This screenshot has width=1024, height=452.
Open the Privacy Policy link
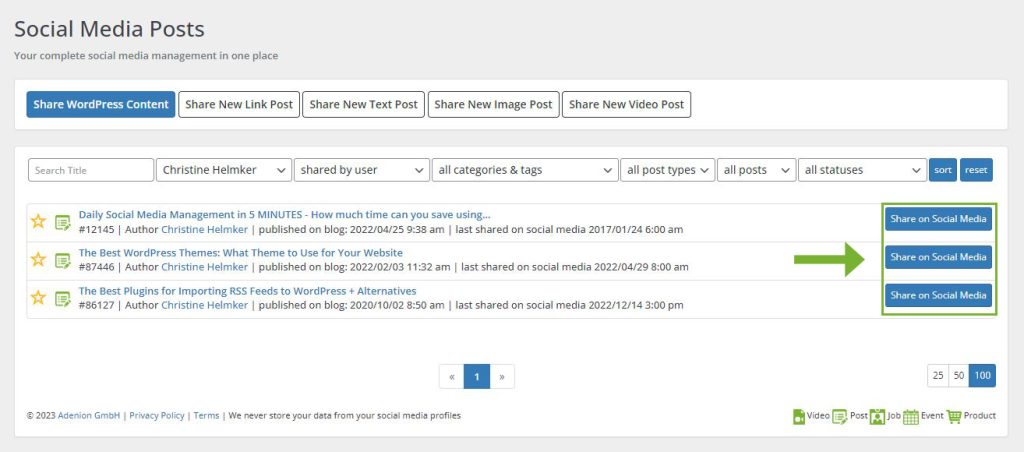(157, 415)
